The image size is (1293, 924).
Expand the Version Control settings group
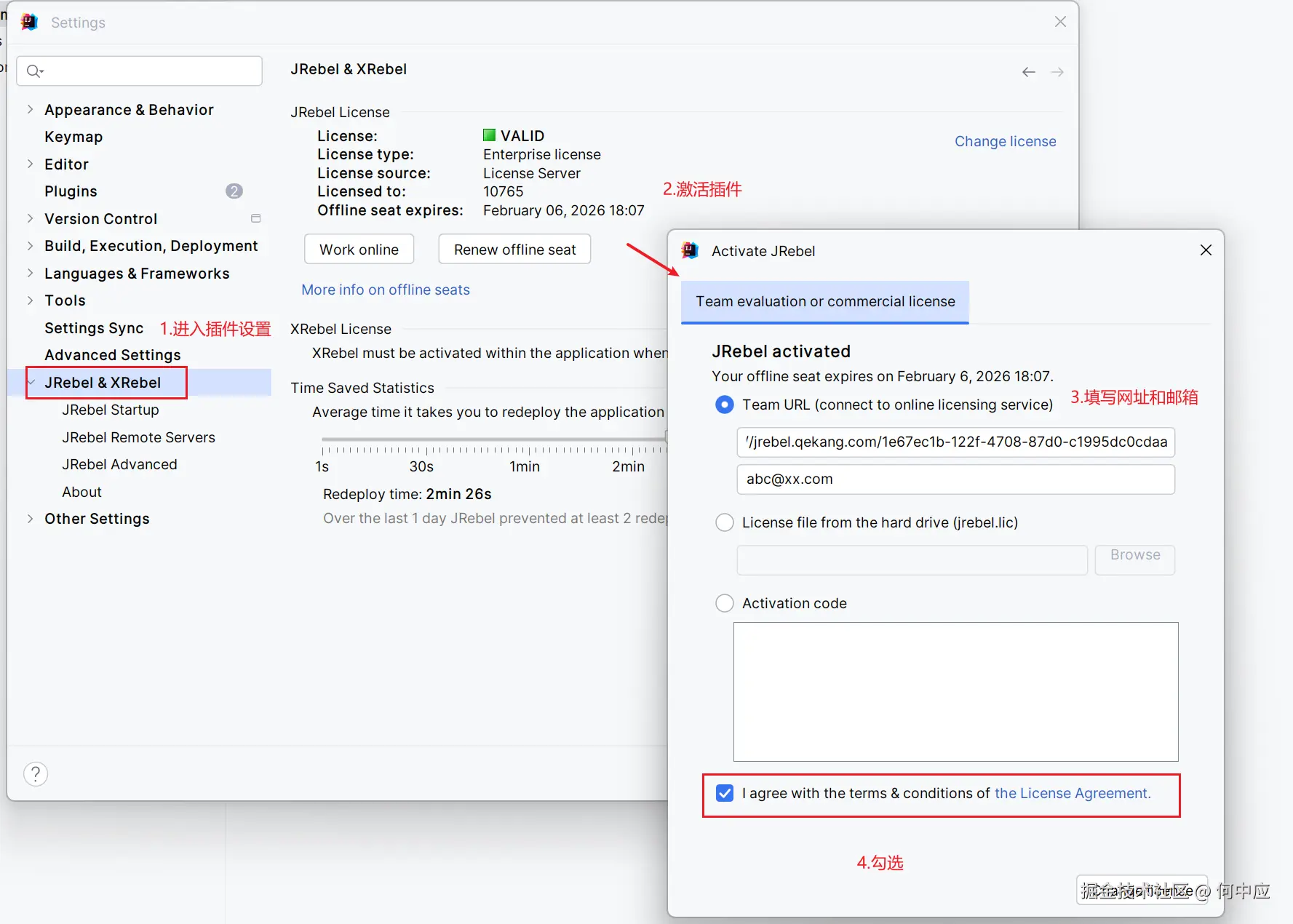(30, 218)
